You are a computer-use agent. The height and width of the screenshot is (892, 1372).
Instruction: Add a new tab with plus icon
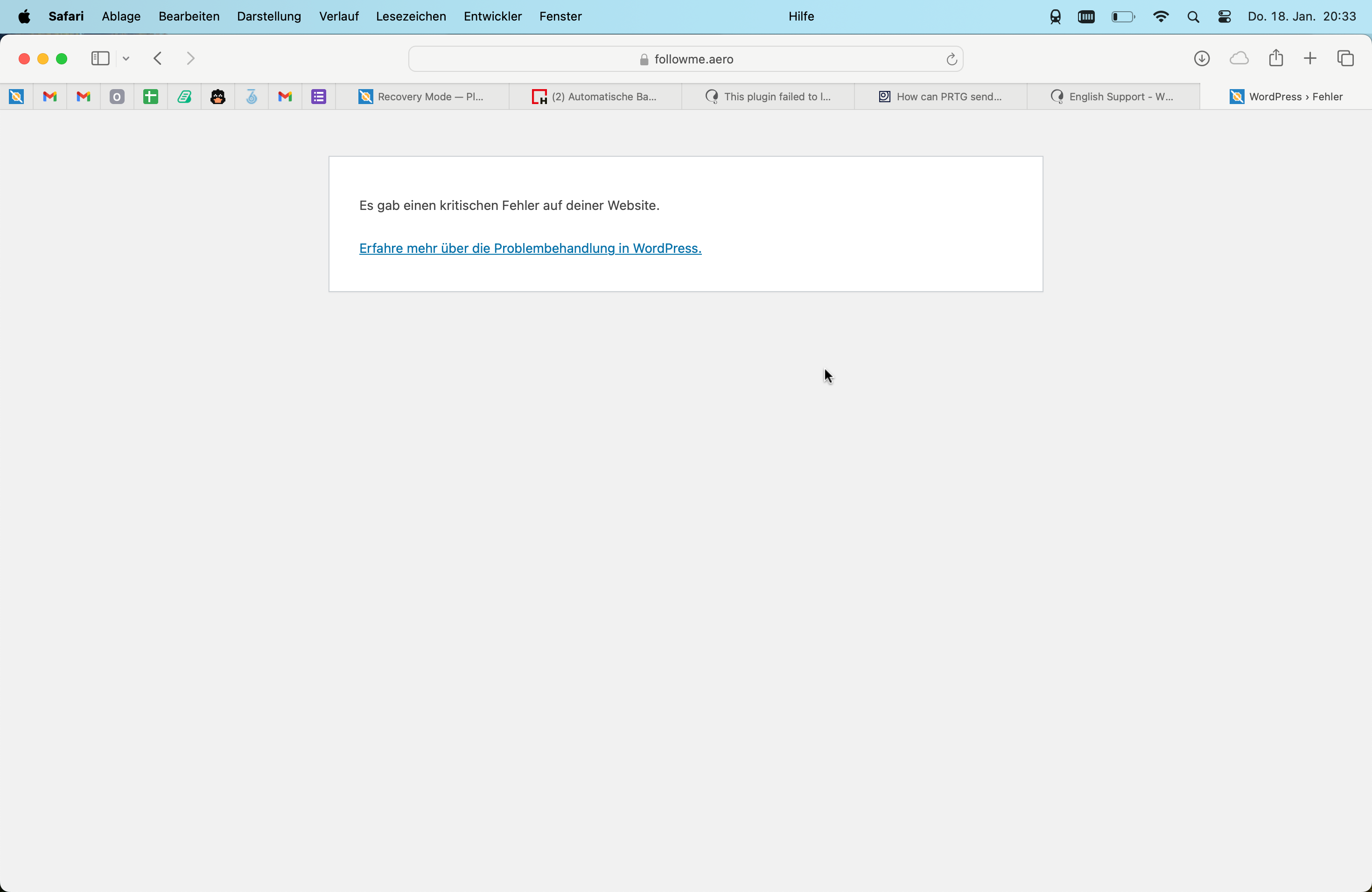pyautogui.click(x=1310, y=59)
